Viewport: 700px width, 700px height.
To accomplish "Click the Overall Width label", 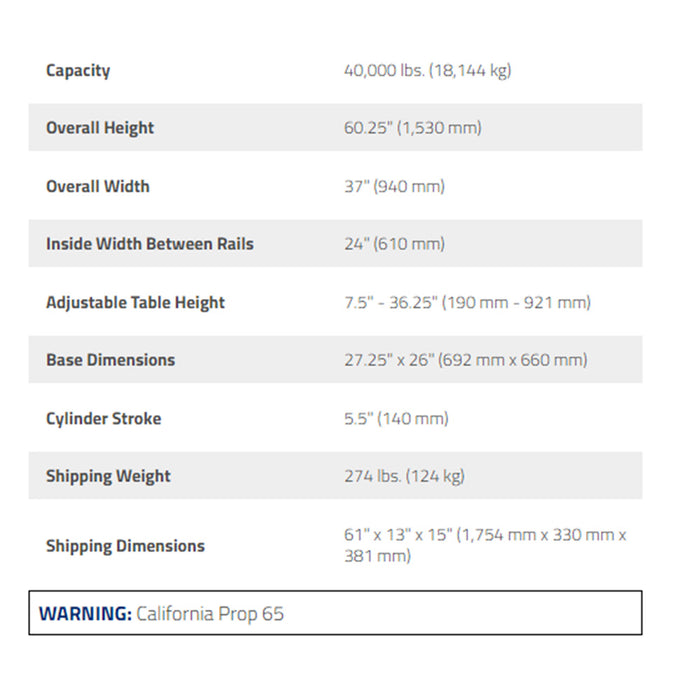I will coord(98,186).
